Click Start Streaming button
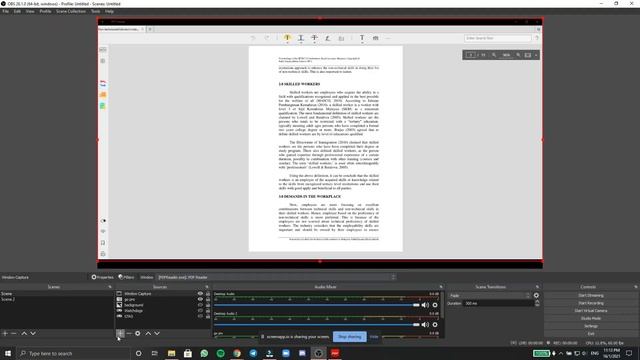 tap(591, 295)
